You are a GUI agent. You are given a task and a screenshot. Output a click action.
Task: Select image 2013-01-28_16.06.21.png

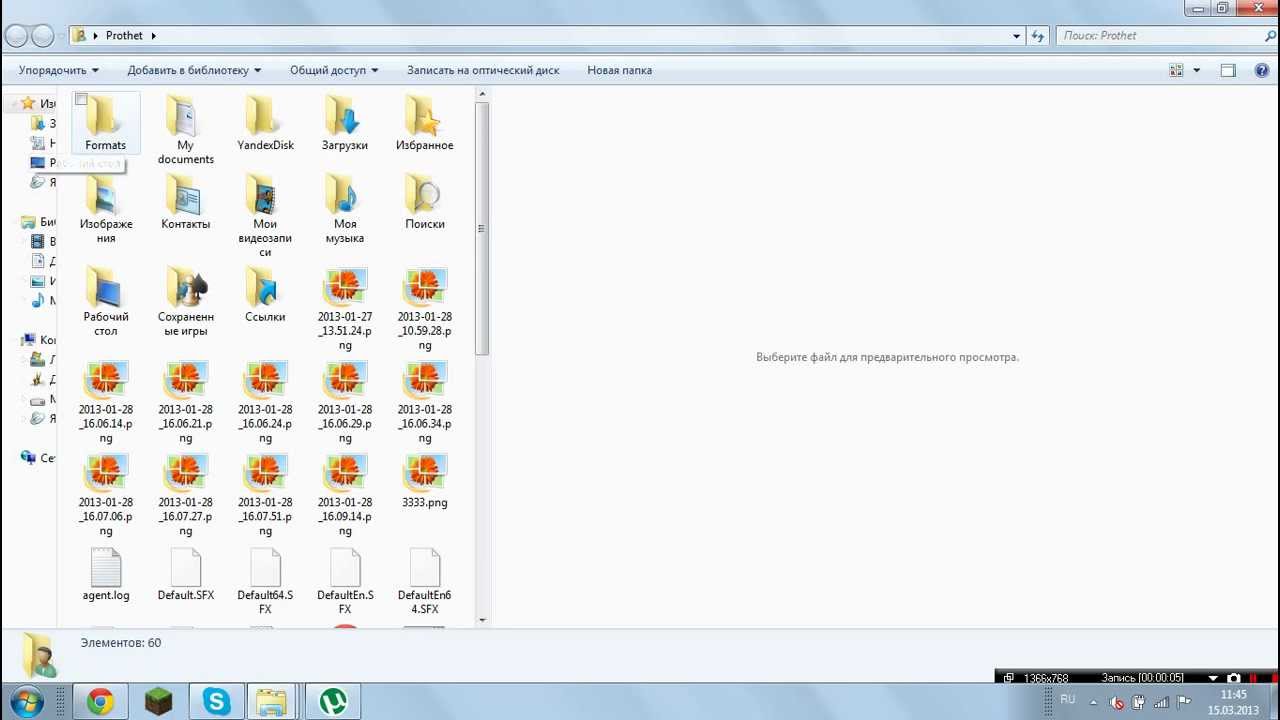point(185,402)
